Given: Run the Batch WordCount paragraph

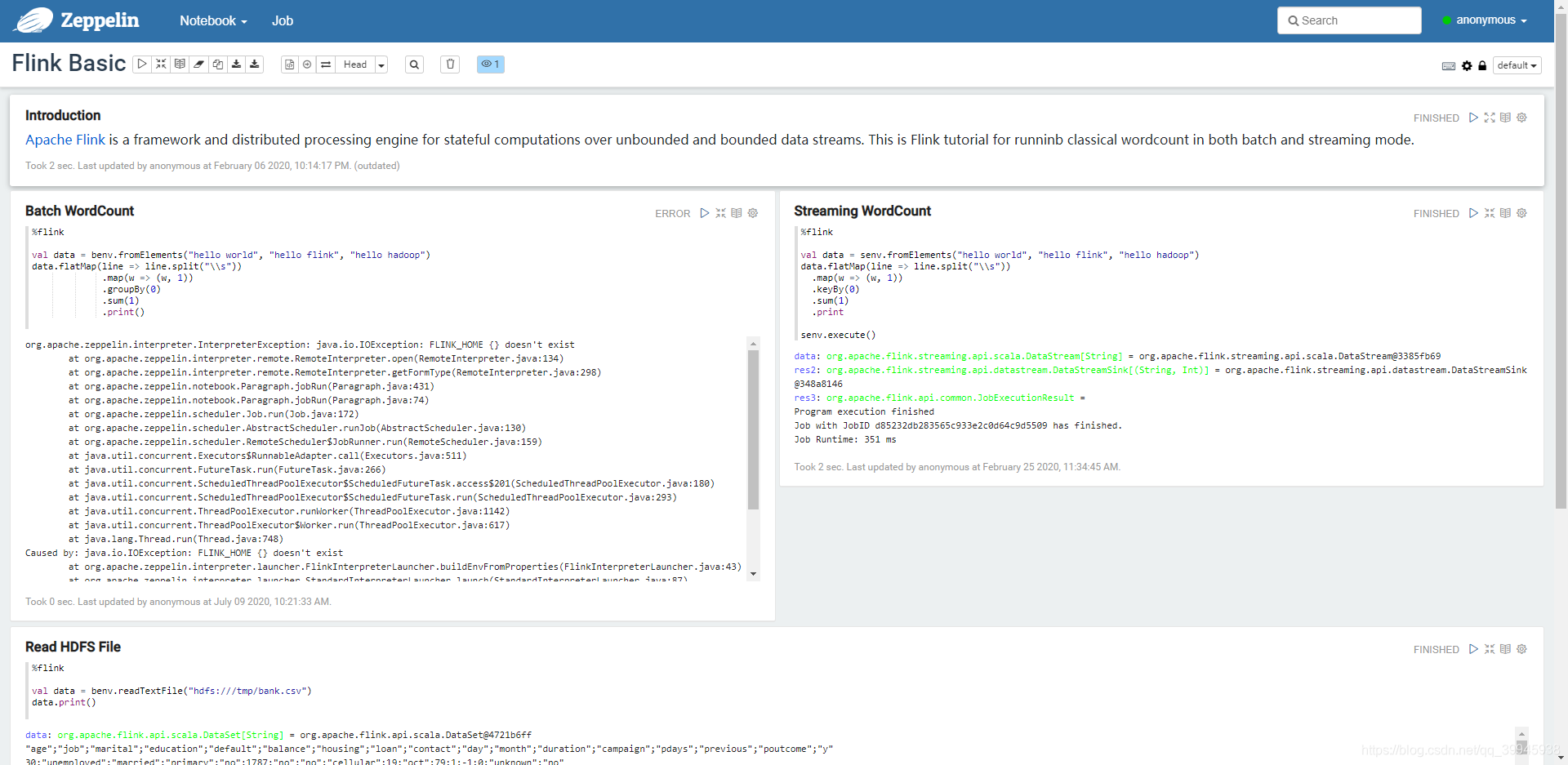Looking at the screenshot, I should point(705,213).
